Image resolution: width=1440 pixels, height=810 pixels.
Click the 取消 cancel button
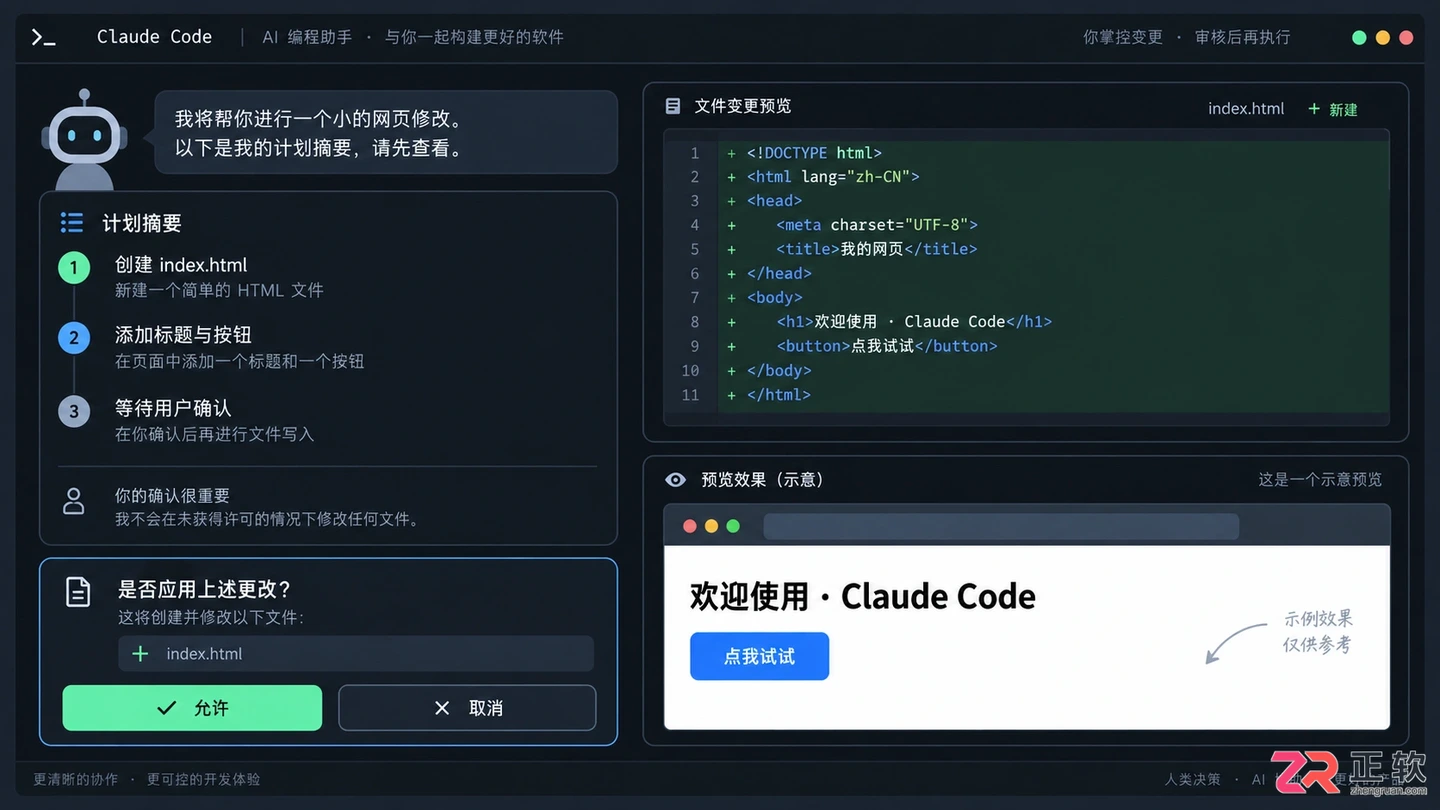click(467, 708)
